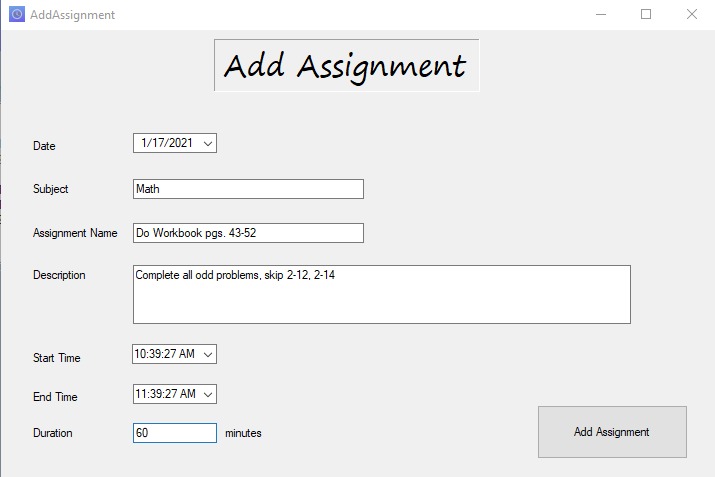The width and height of the screenshot is (715, 477).
Task: Focus the Subject field containing Math
Action: (248, 189)
